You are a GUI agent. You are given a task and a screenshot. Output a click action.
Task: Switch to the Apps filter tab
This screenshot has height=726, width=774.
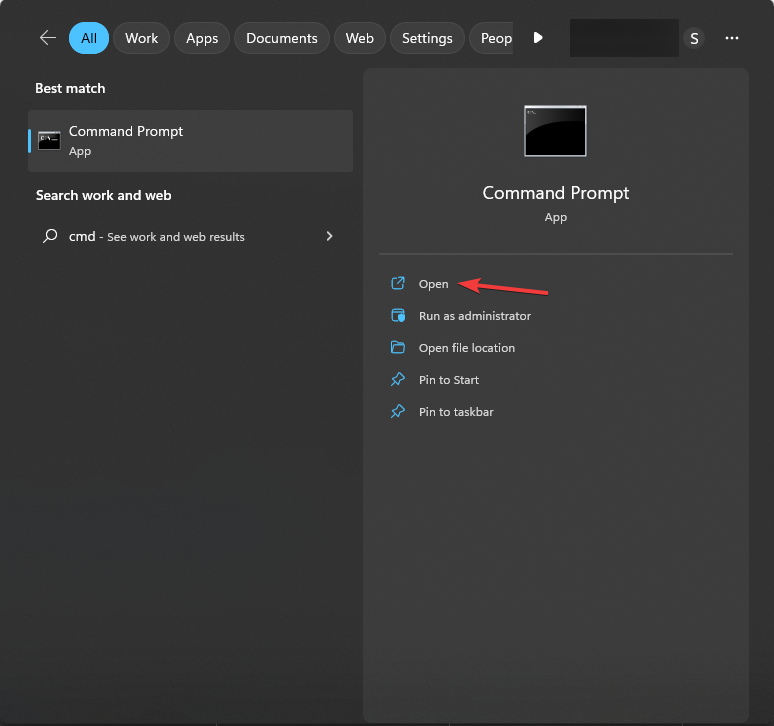point(202,38)
